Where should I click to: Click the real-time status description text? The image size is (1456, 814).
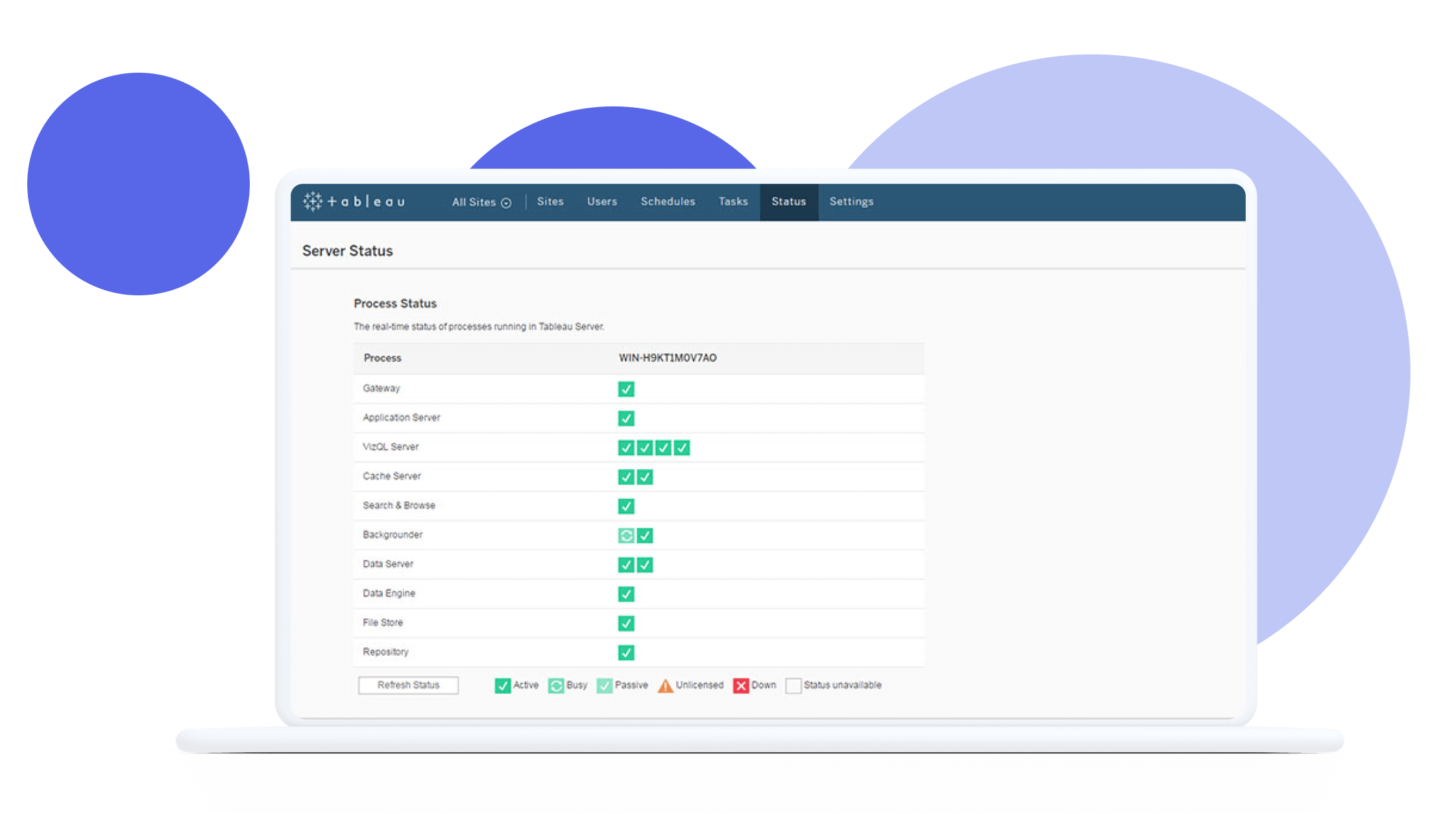479,327
